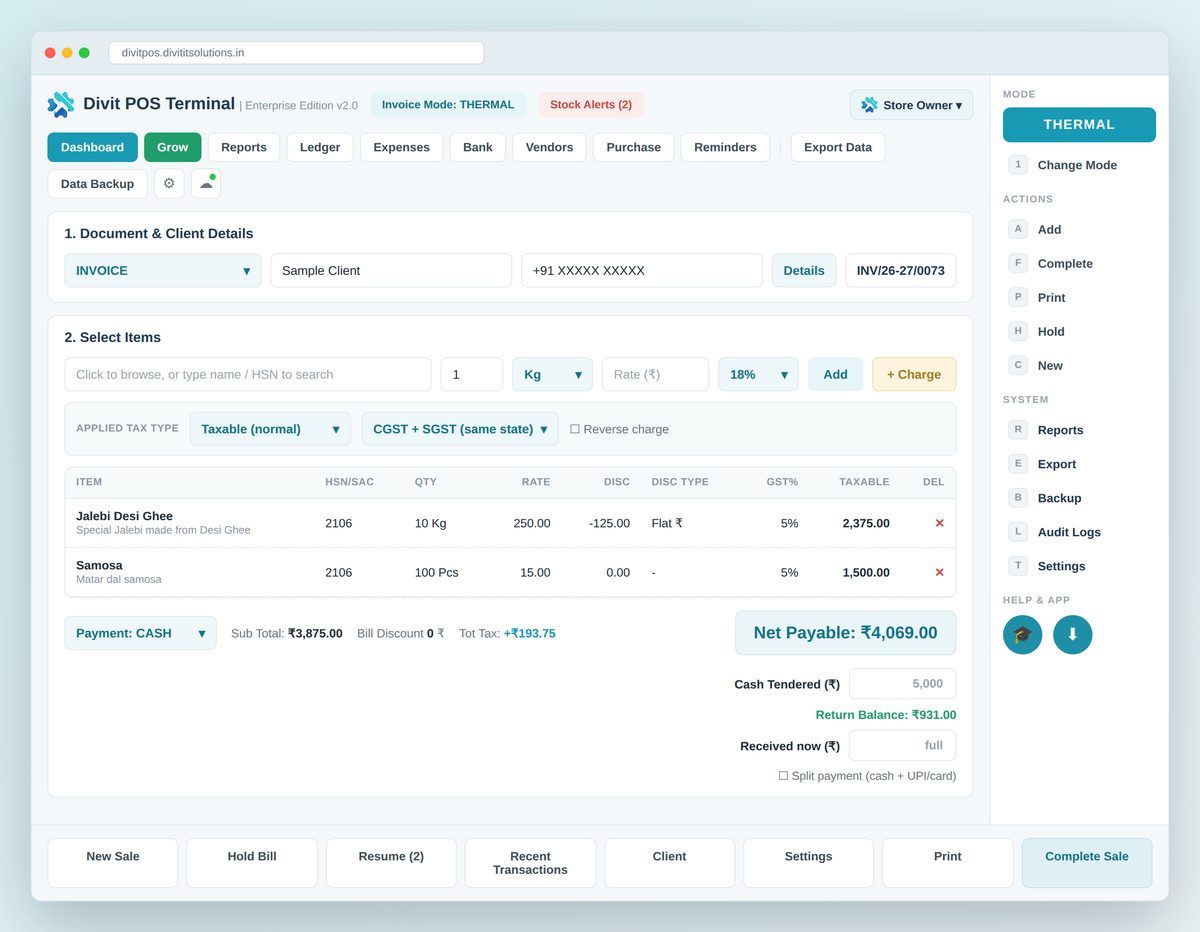Click the Cash Tendered amount field
The height and width of the screenshot is (932, 1200).
tap(902, 684)
